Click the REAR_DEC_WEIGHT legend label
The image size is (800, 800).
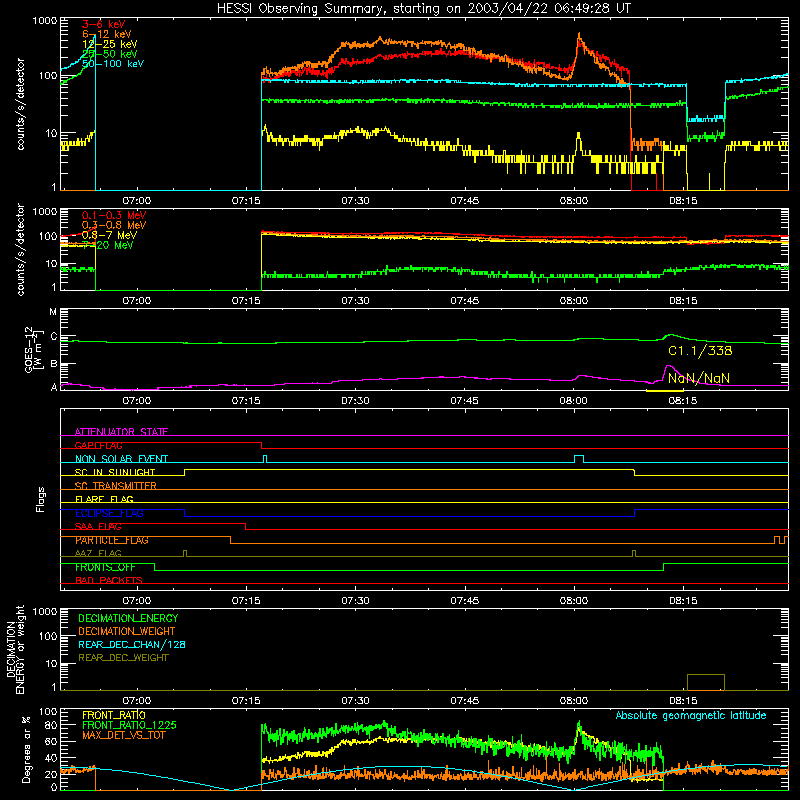click(x=123, y=658)
